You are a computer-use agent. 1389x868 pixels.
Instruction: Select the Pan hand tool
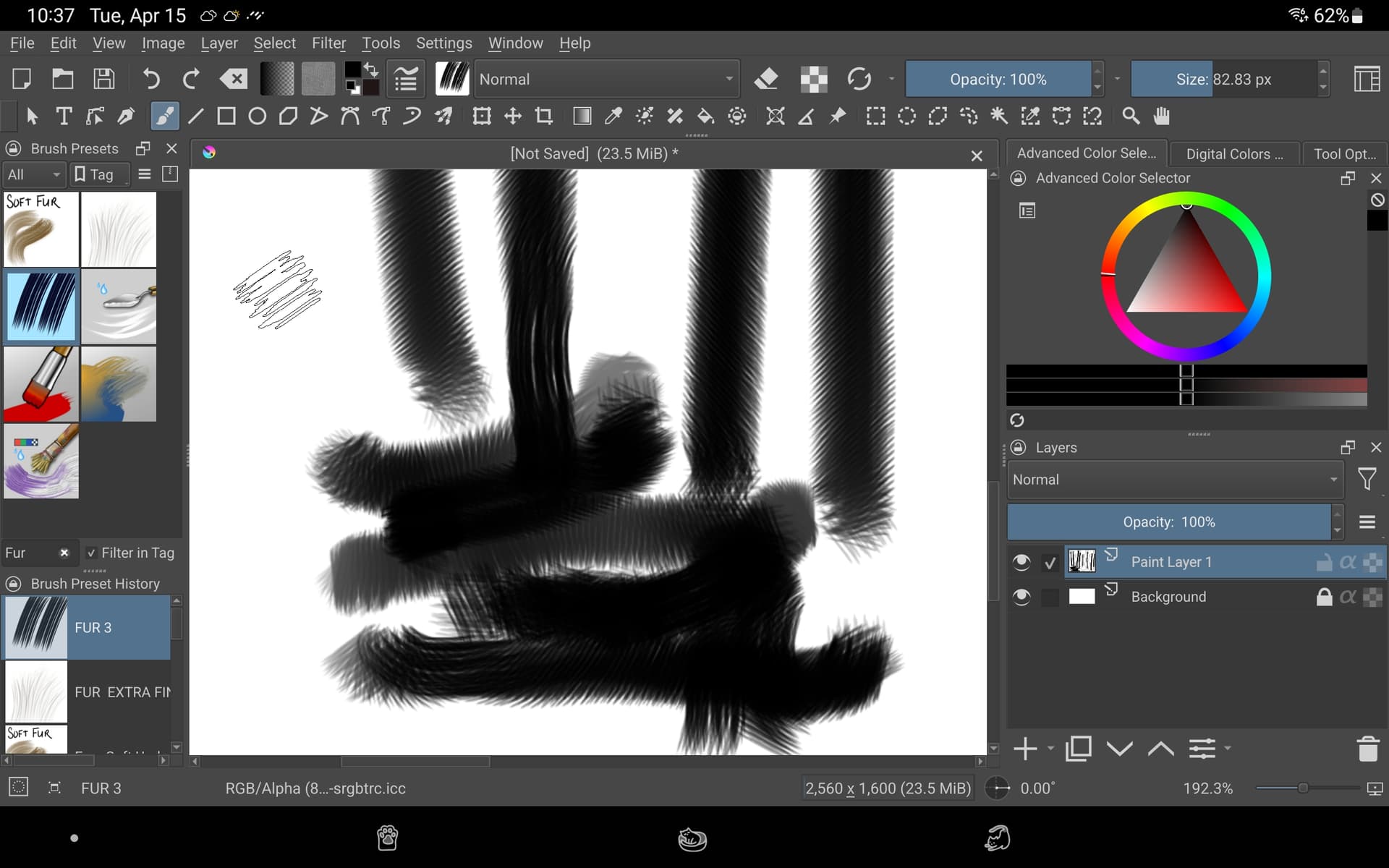tap(1162, 116)
